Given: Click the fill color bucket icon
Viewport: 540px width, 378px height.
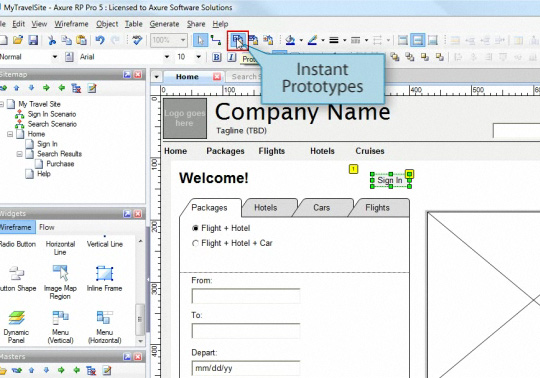Looking at the screenshot, I should [x=290, y=40].
